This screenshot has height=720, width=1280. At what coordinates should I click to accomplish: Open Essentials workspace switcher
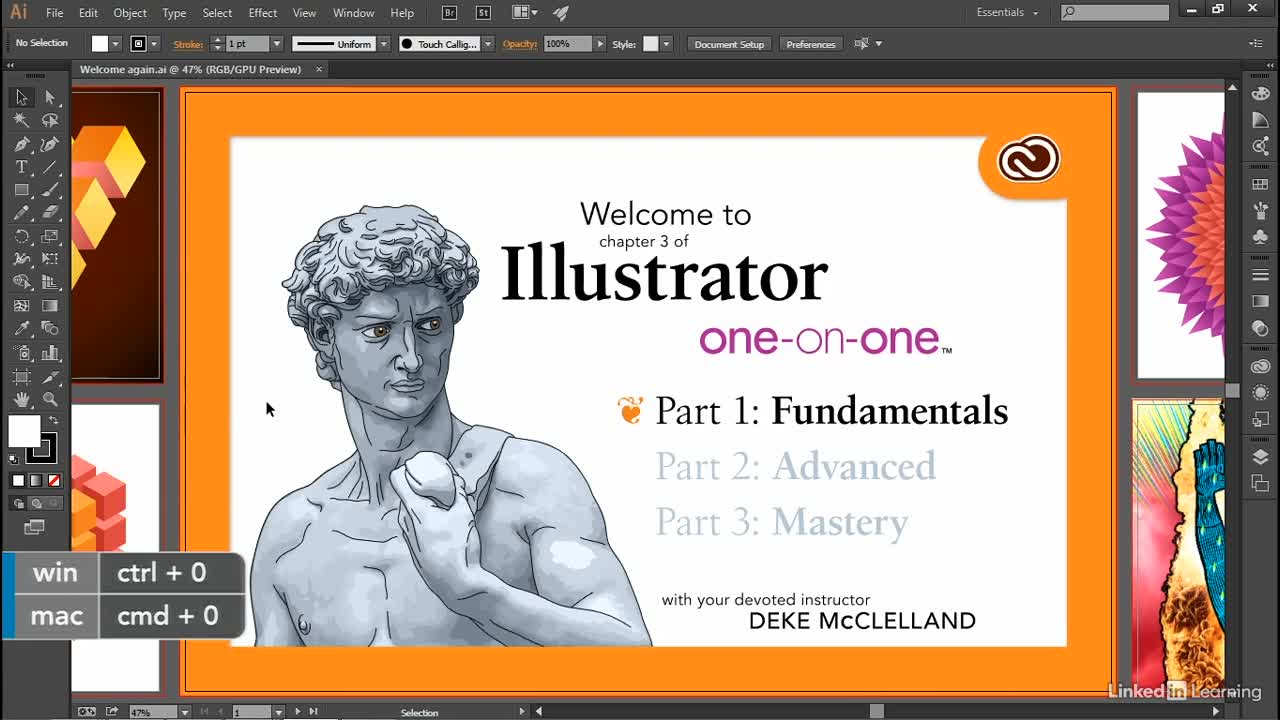pyautogui.click(x=1007, y=13)
